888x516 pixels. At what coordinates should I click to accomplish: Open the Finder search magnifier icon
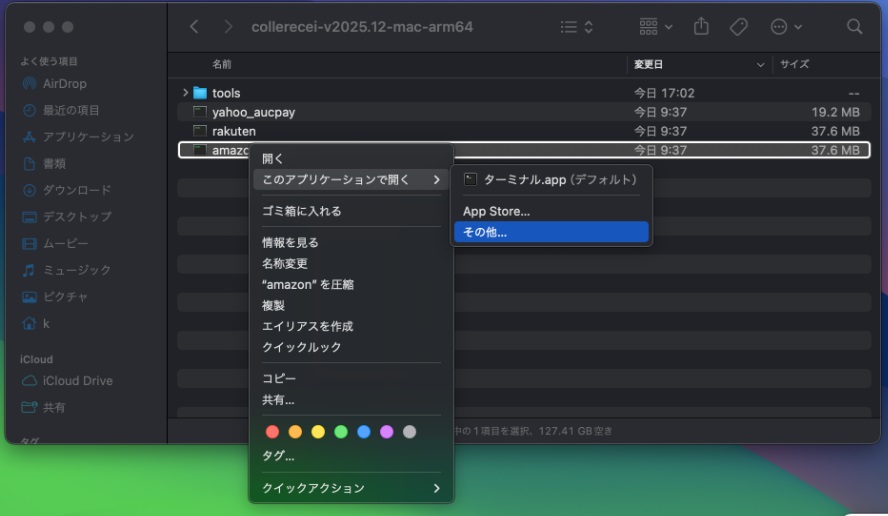point(854,27)
